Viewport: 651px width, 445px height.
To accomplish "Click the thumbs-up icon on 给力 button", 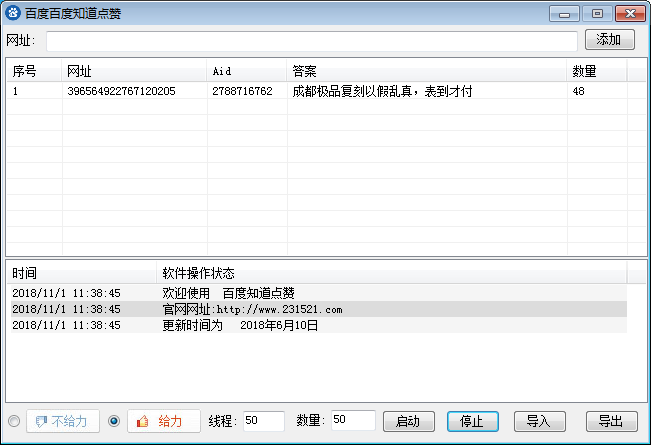I will (x=142, y=421).
